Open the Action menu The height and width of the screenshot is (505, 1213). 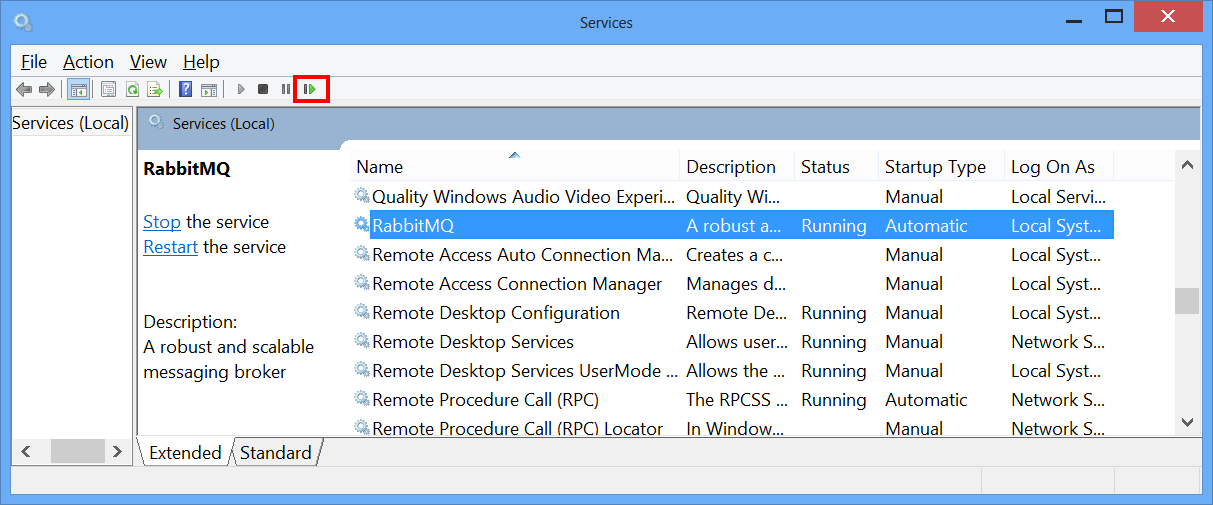[x=88, y=62]
